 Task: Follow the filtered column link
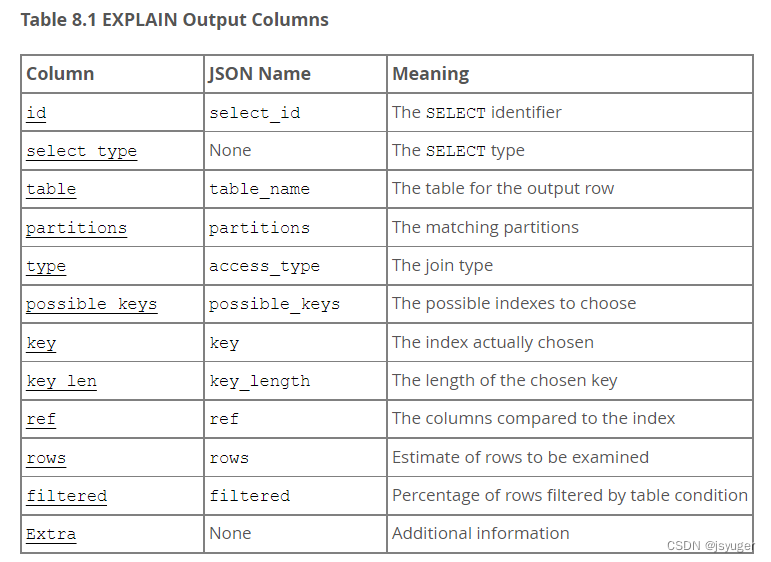pos(66,496)
